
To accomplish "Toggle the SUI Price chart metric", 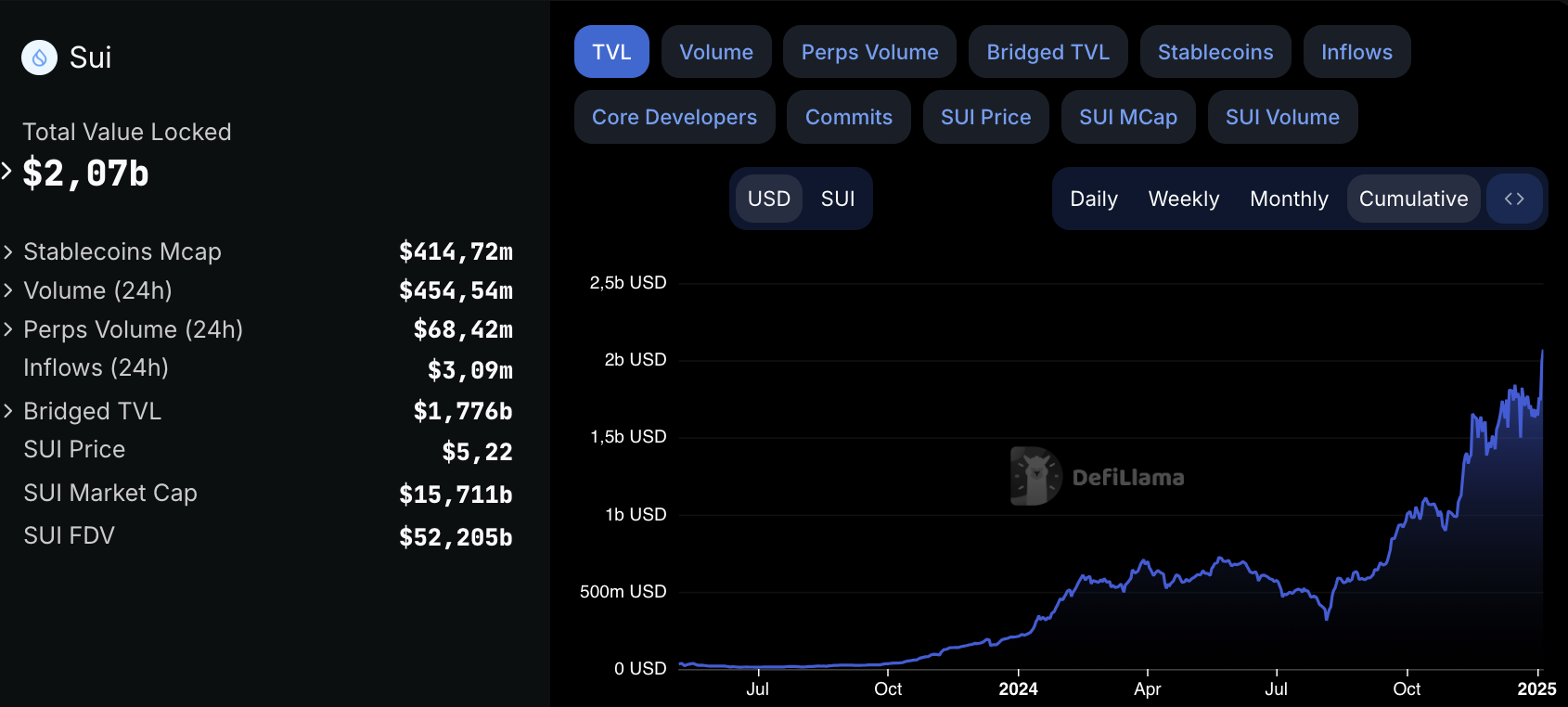I will pyautogui.click(x=985, y=117).
